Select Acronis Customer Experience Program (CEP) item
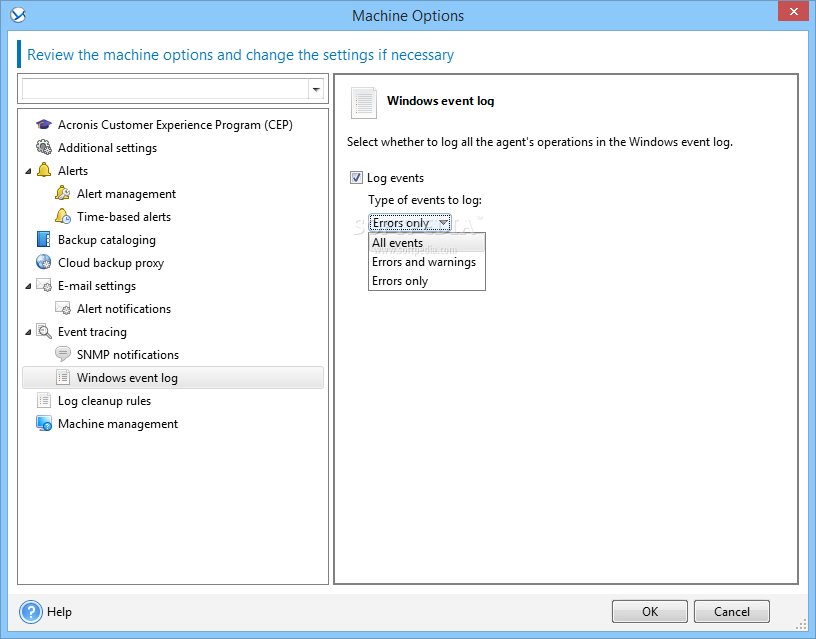This screenshot has height=639, width=816. (175, 125)
